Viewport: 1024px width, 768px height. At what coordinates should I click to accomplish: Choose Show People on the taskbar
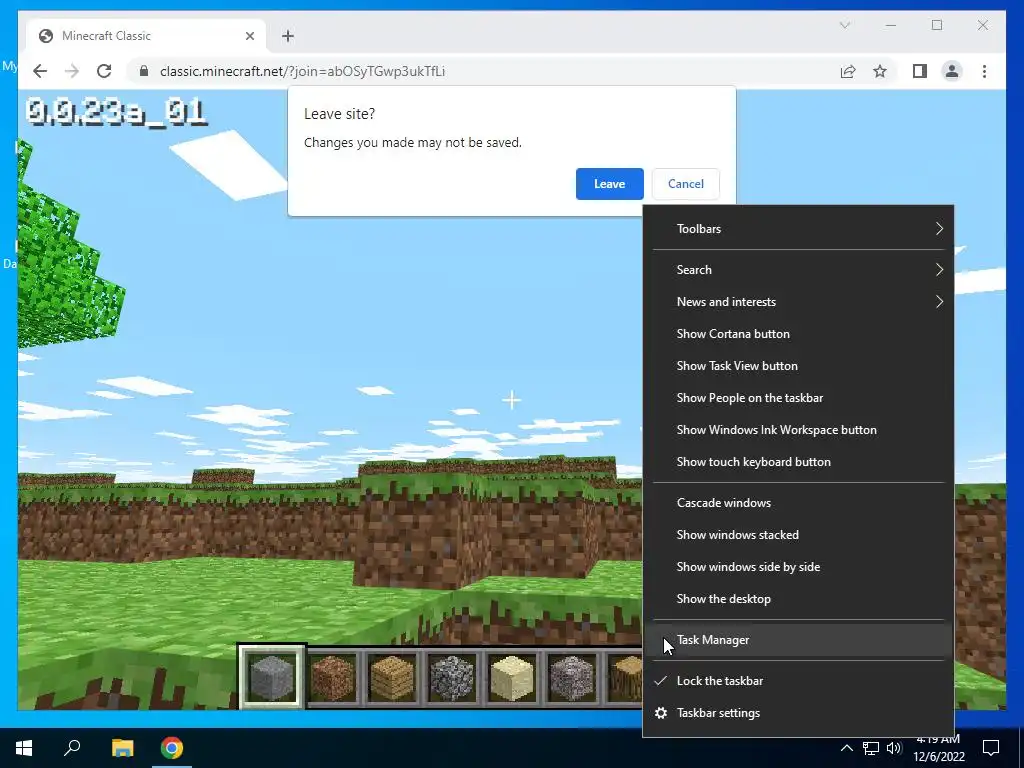click(x=799, y=398)
